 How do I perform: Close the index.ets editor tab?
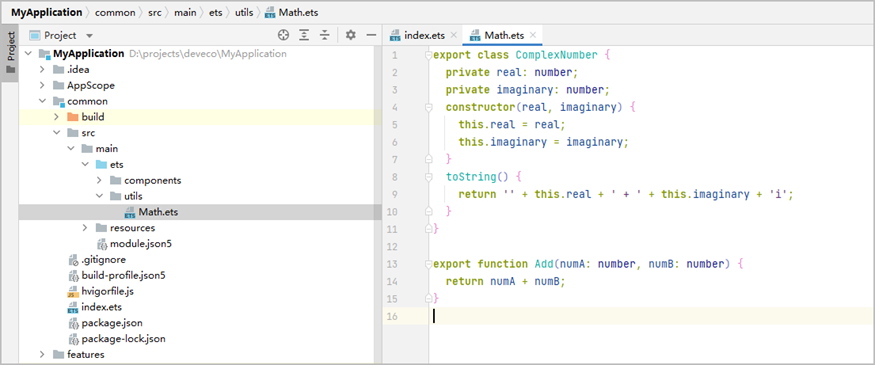[x=454, y=35]
